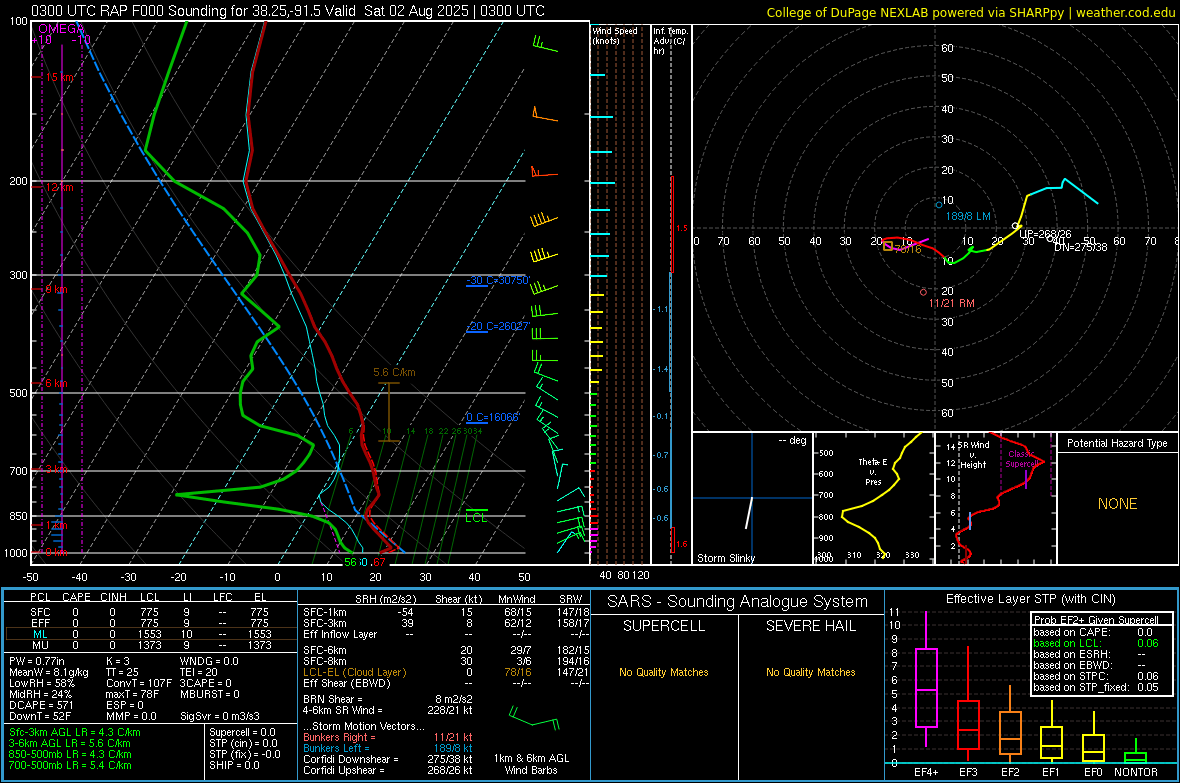This screenshot has height=783, width=1180.
Task: Click the 1km & 6km AGL wind barbs glyph
Action: (x=534, y=717)
